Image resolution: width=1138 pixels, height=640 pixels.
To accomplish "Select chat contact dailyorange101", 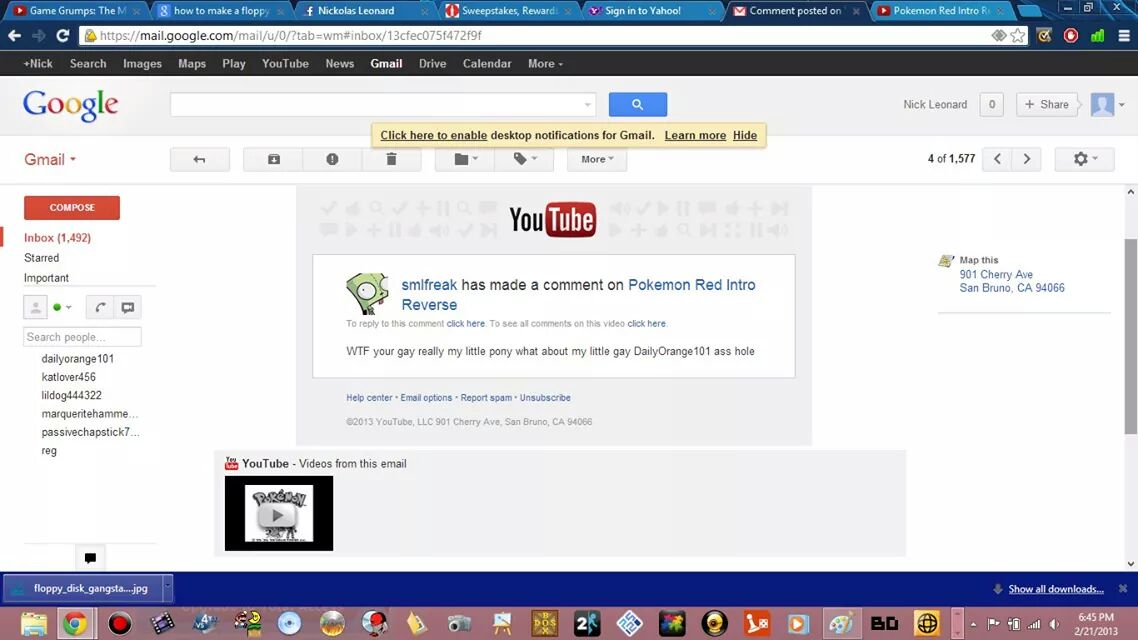I will click(78, 358).
